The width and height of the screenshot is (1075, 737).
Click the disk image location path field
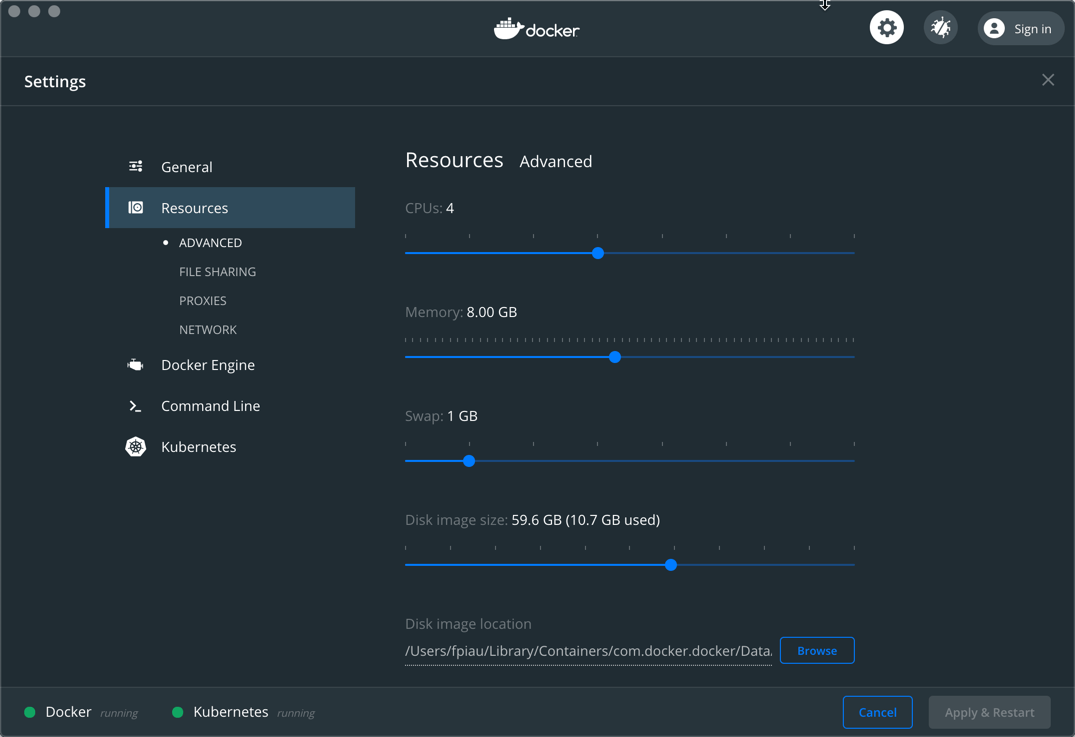588,651
